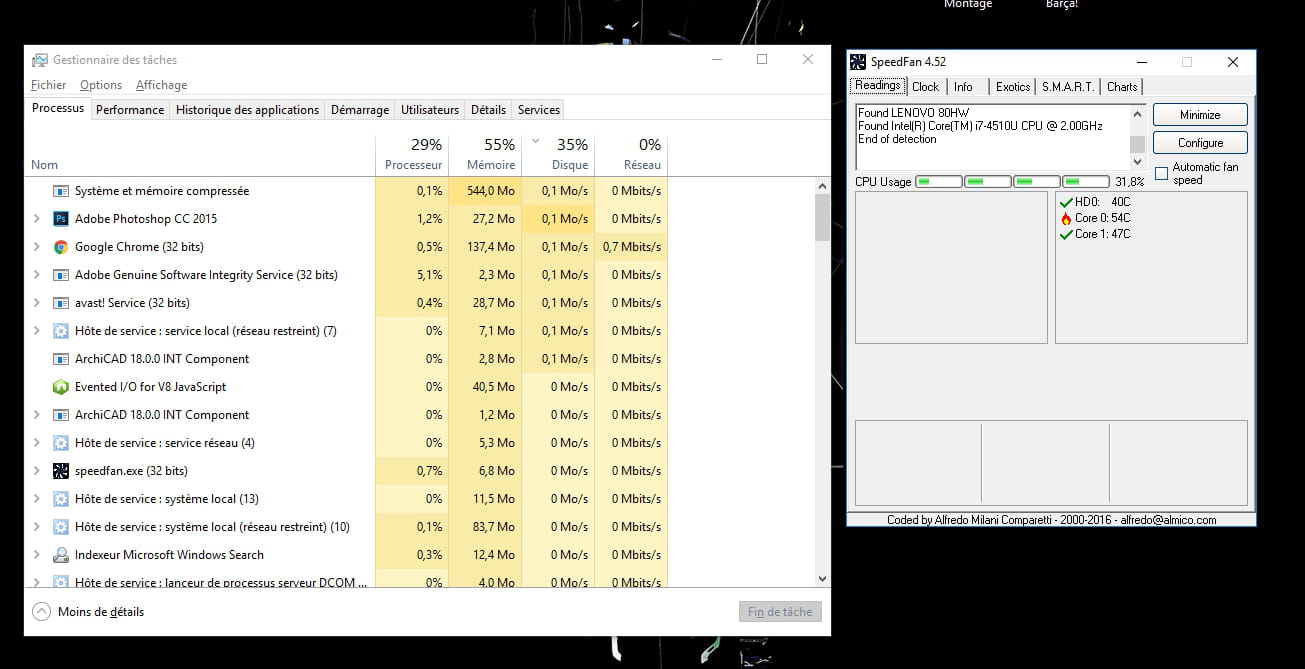The height and width of the screenshot is (669, 1305).
Task: Switch to the Performance tab
Action: click(x=130, y=110)
